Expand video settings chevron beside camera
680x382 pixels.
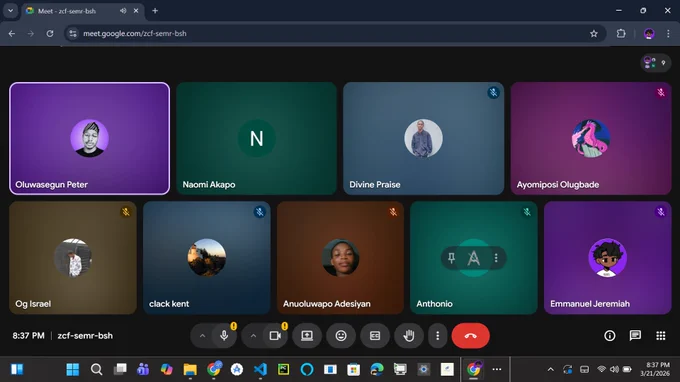point(253,336)
